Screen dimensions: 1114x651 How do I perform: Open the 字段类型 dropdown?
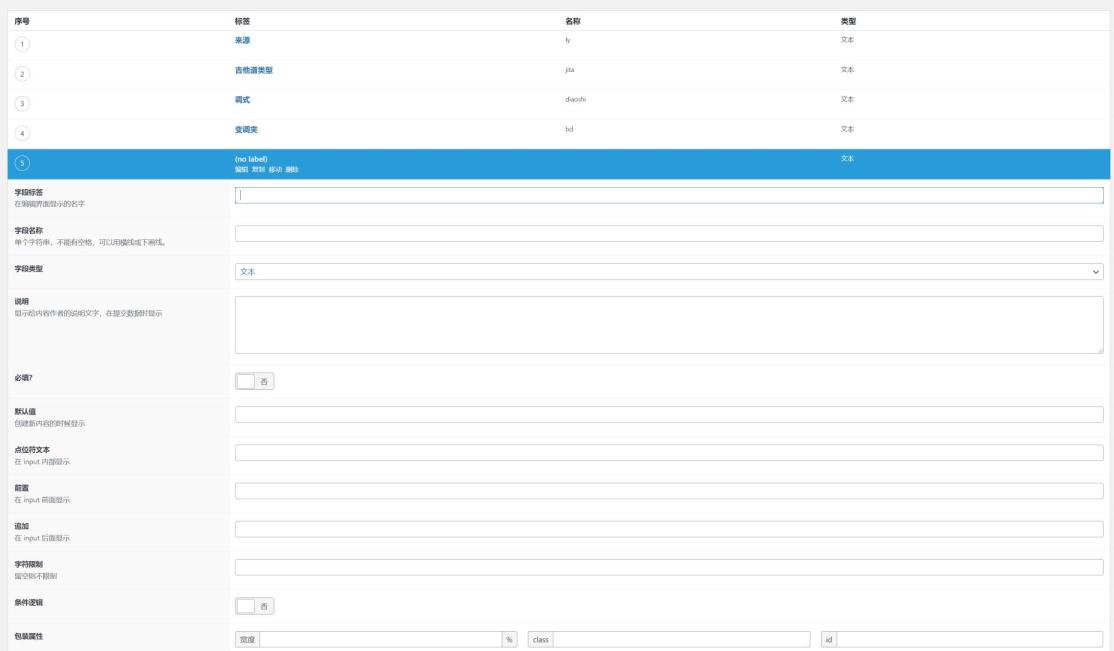point(669,271)
